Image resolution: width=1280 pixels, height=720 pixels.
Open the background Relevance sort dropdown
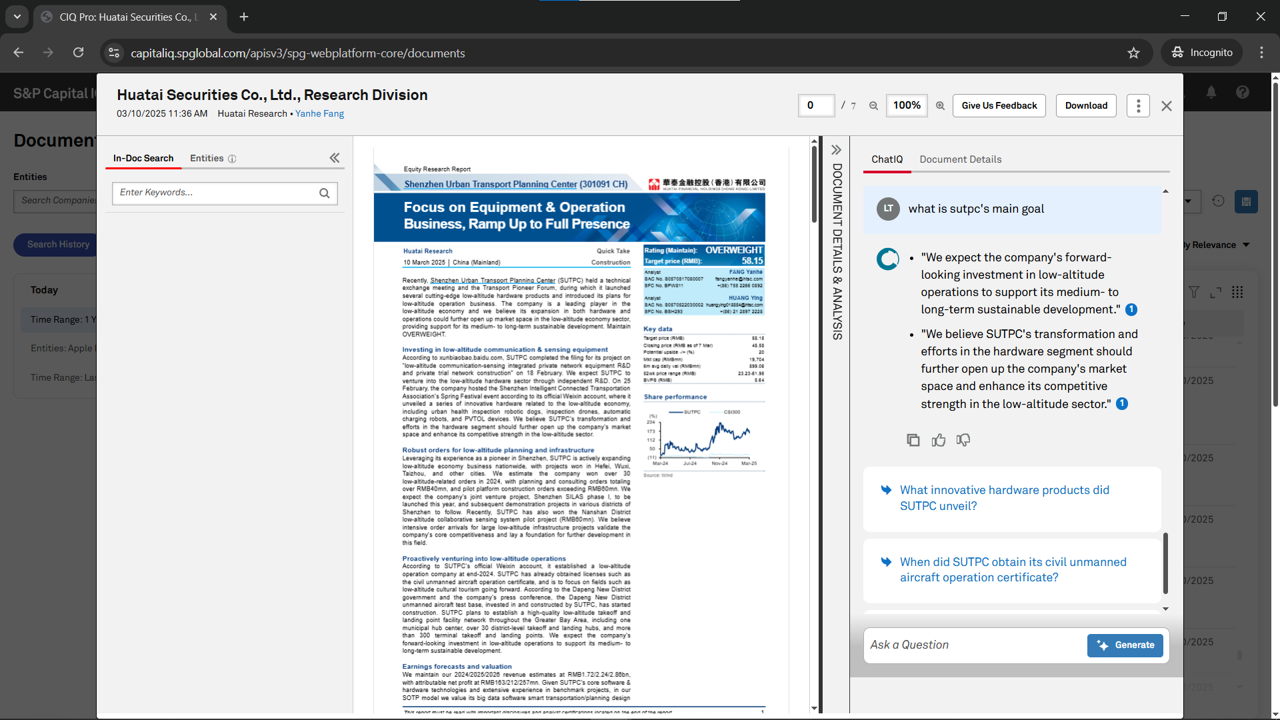coord(1218,245)
